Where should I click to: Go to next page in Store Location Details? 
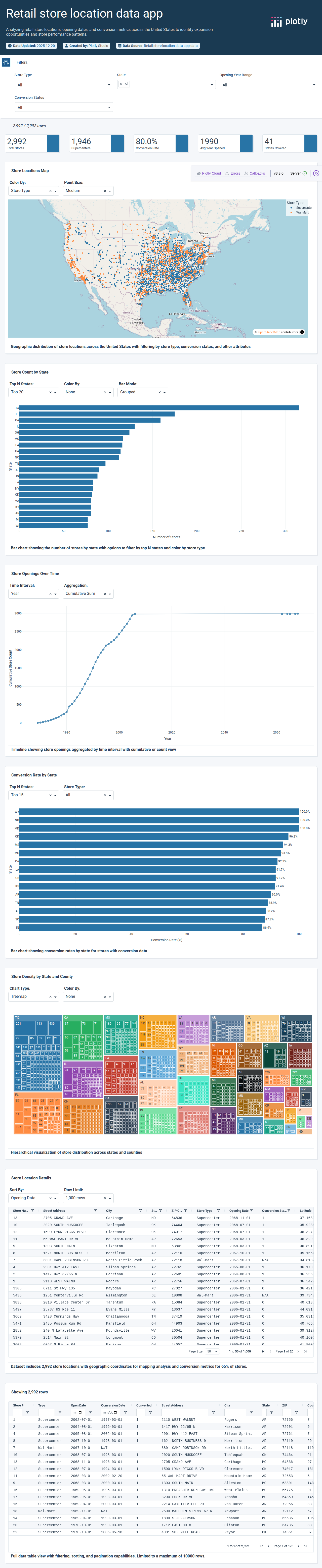[298, 1351]
